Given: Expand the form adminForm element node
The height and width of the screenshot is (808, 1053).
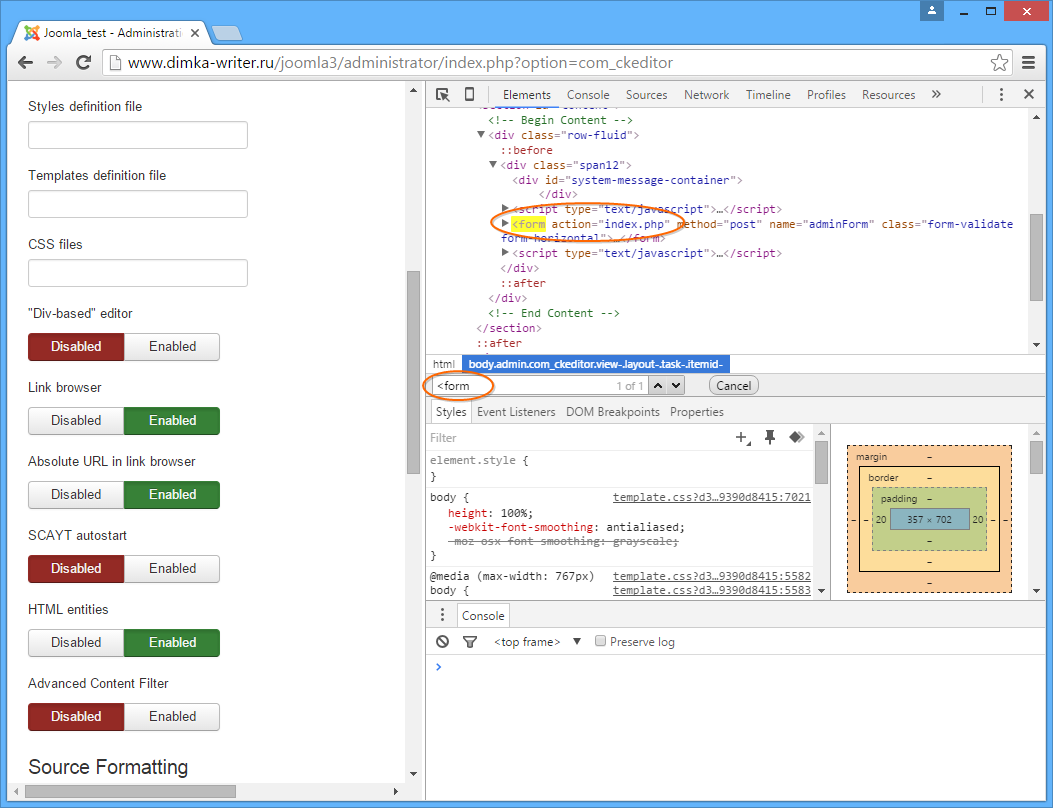Looking at the screenshot, I should (x=505, y=223).
